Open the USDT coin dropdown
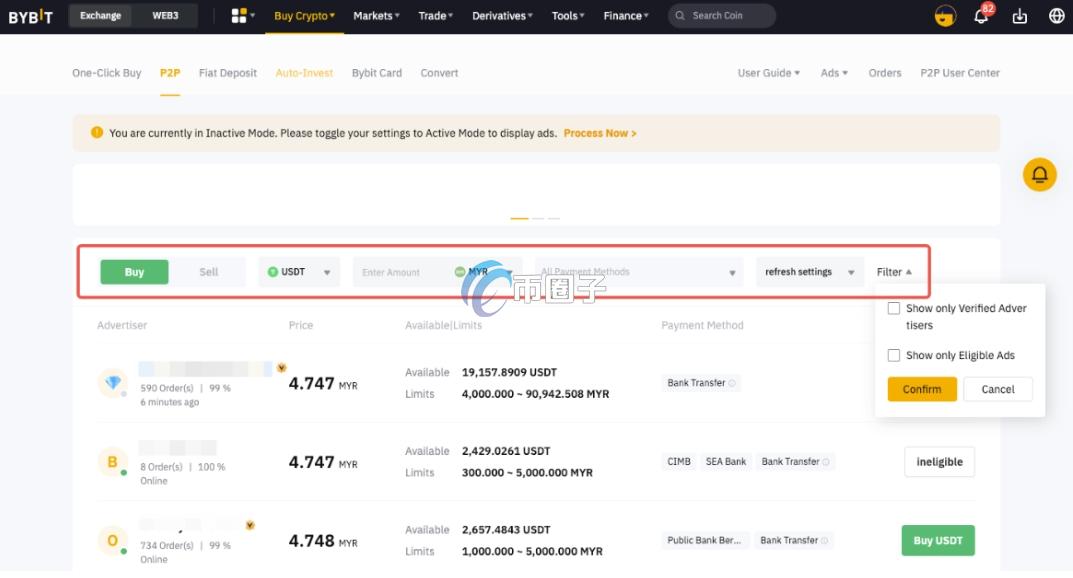This screenshot has height=578, width=1073. 299,272
